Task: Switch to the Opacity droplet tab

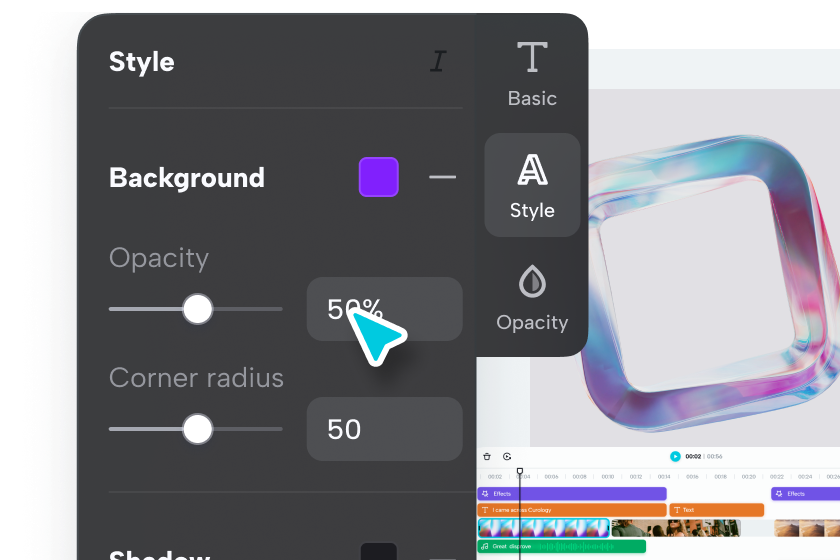Action: [x=532, y=297]
